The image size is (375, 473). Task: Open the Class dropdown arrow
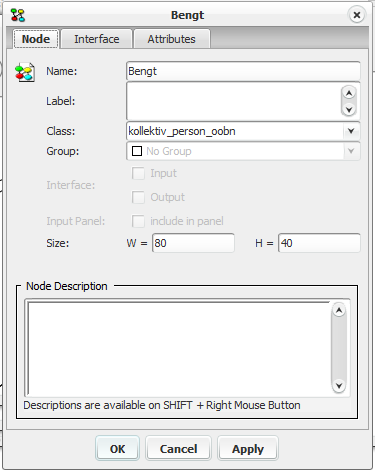click(351, 131)
